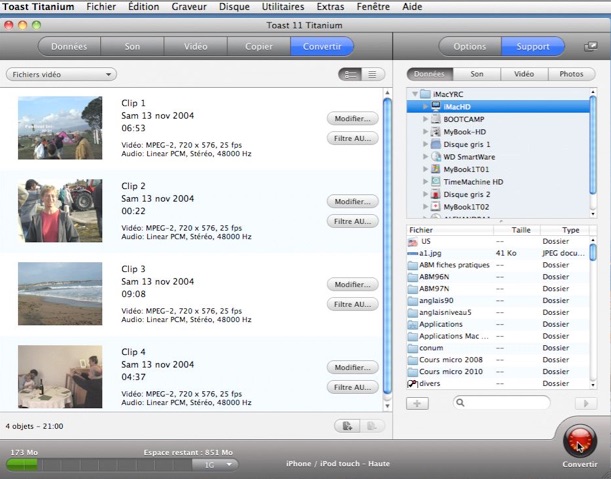Expand the BOOTCAMP tree node

click(x=426, y=119)
